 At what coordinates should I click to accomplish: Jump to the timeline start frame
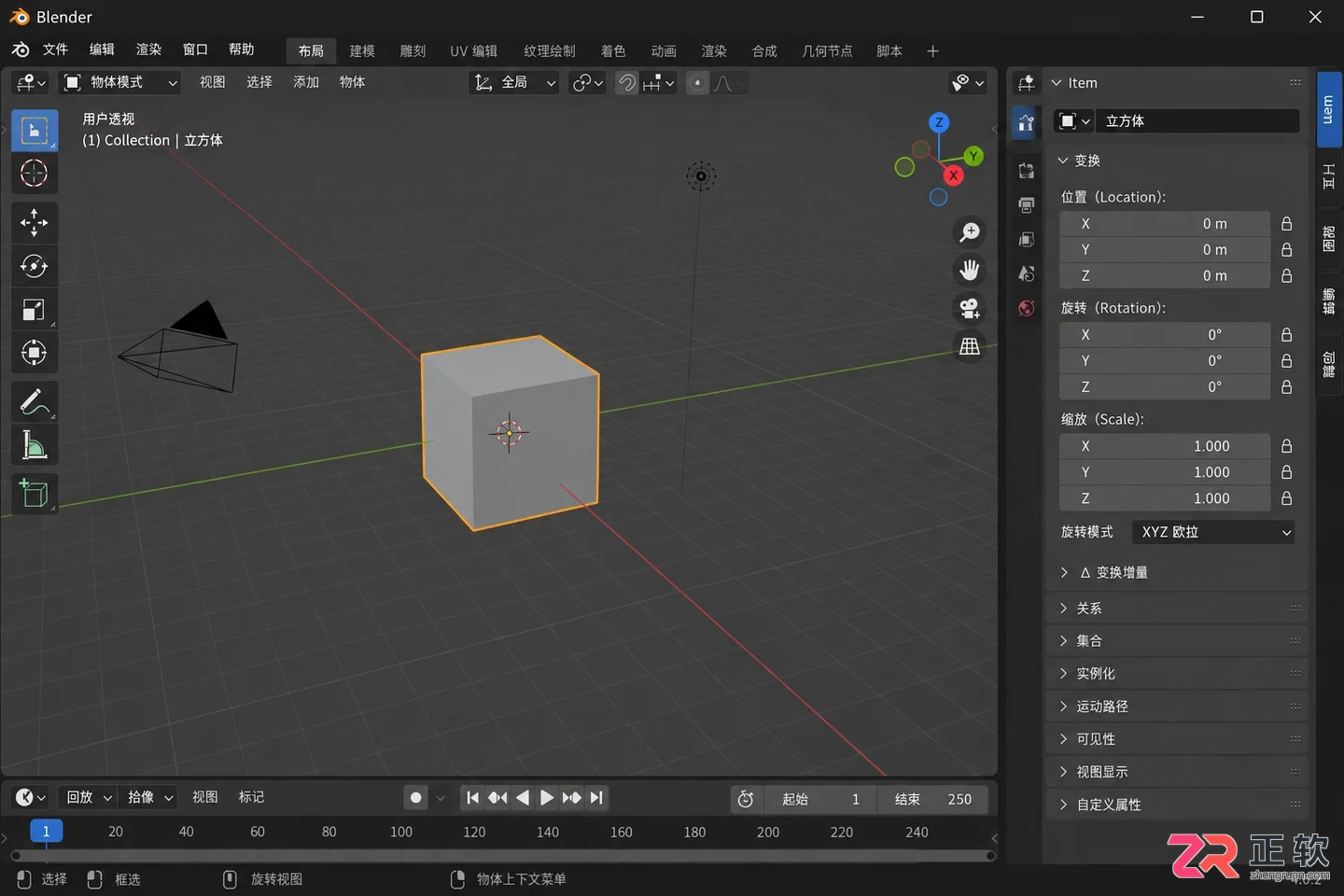coord(473,798)
